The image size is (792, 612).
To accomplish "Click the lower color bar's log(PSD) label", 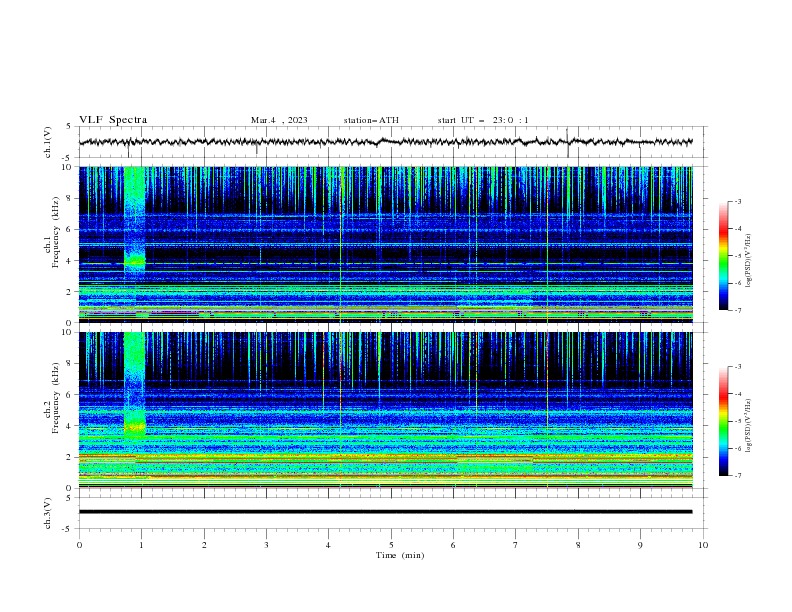I will 748,425.
